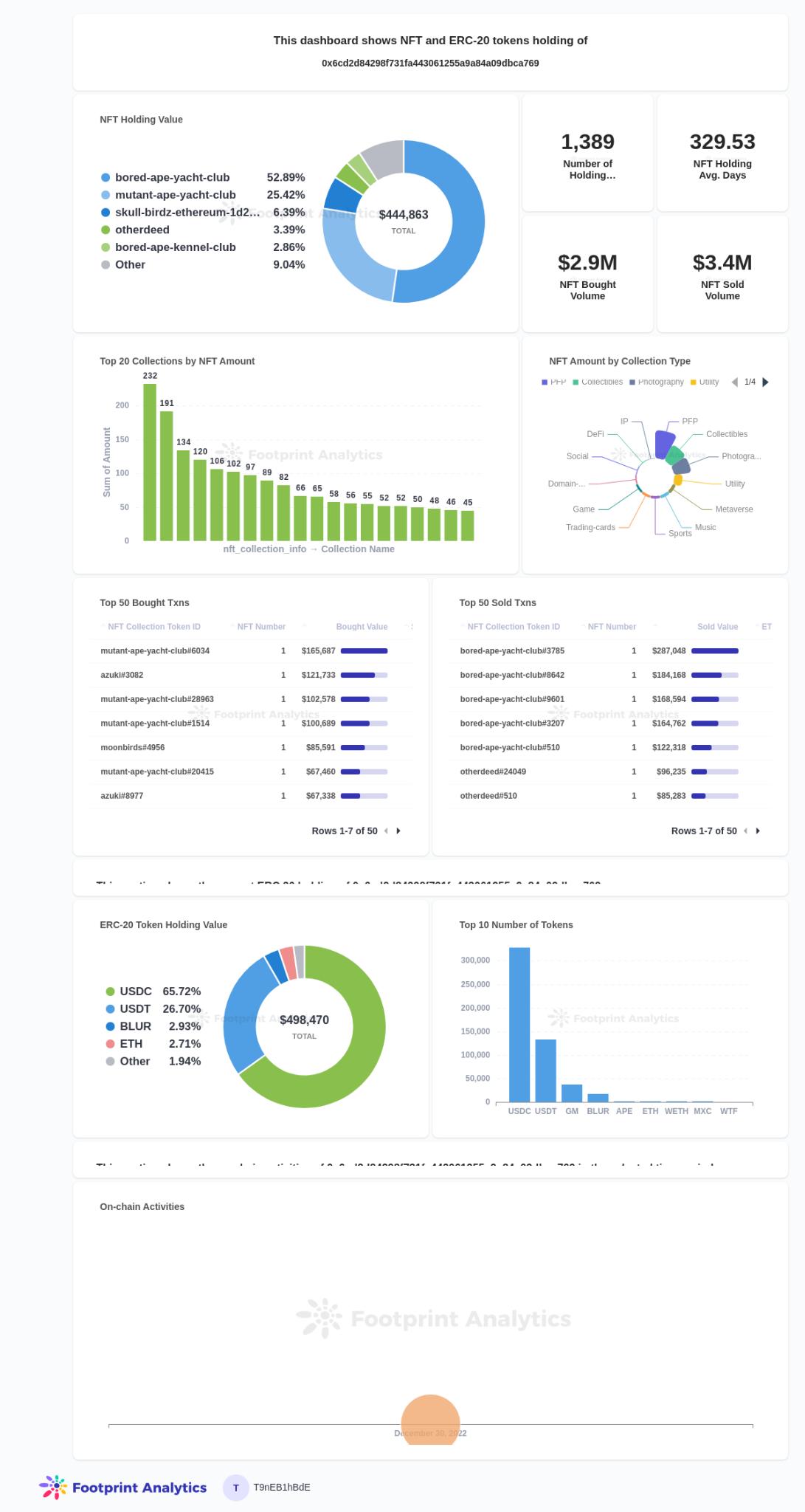Click the T user avatar badge
Image resolution: width=805 pixels, height=1512 pixels.
235,1488
